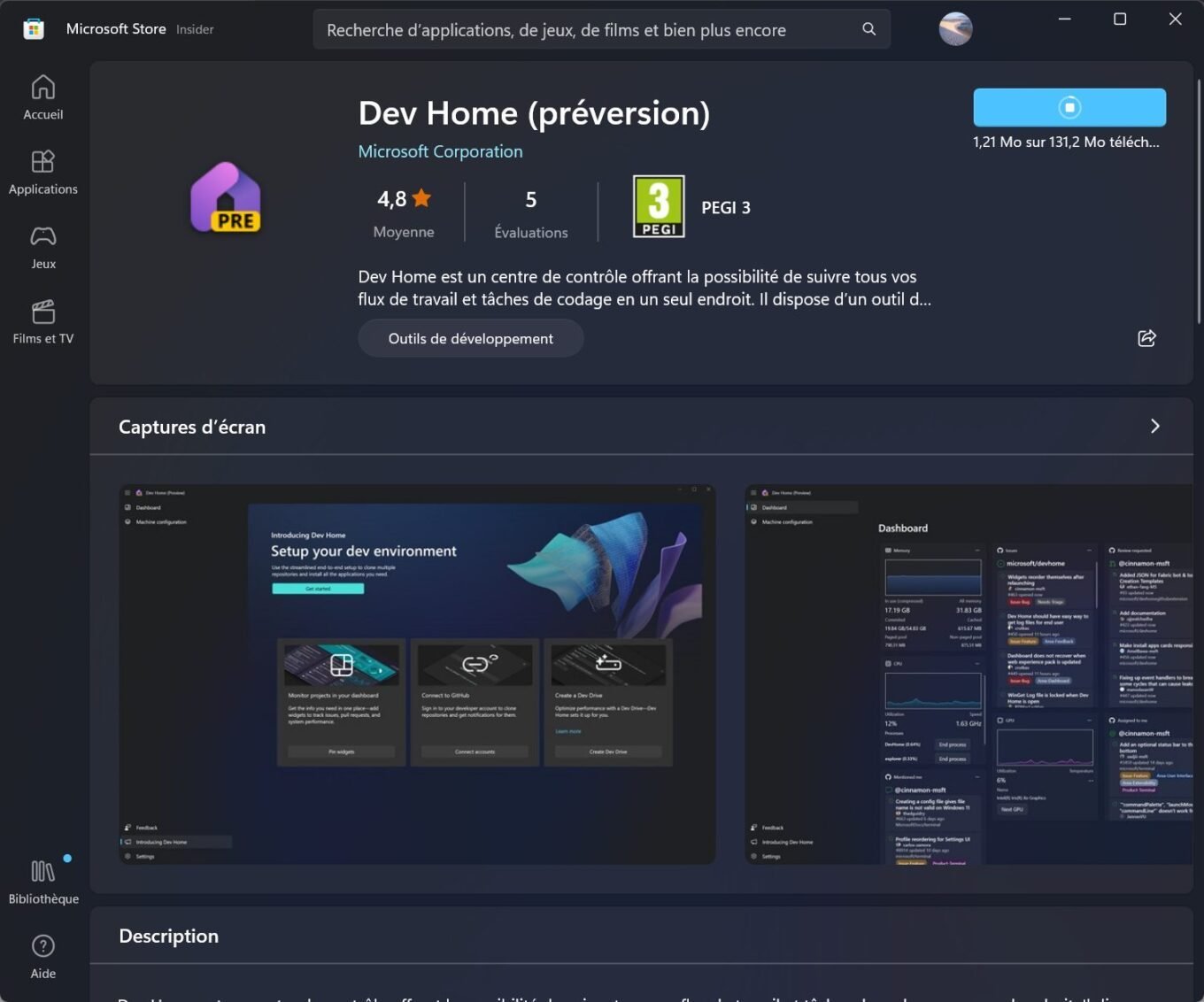Click the PEGI 3 label text

tap(726, 207)
